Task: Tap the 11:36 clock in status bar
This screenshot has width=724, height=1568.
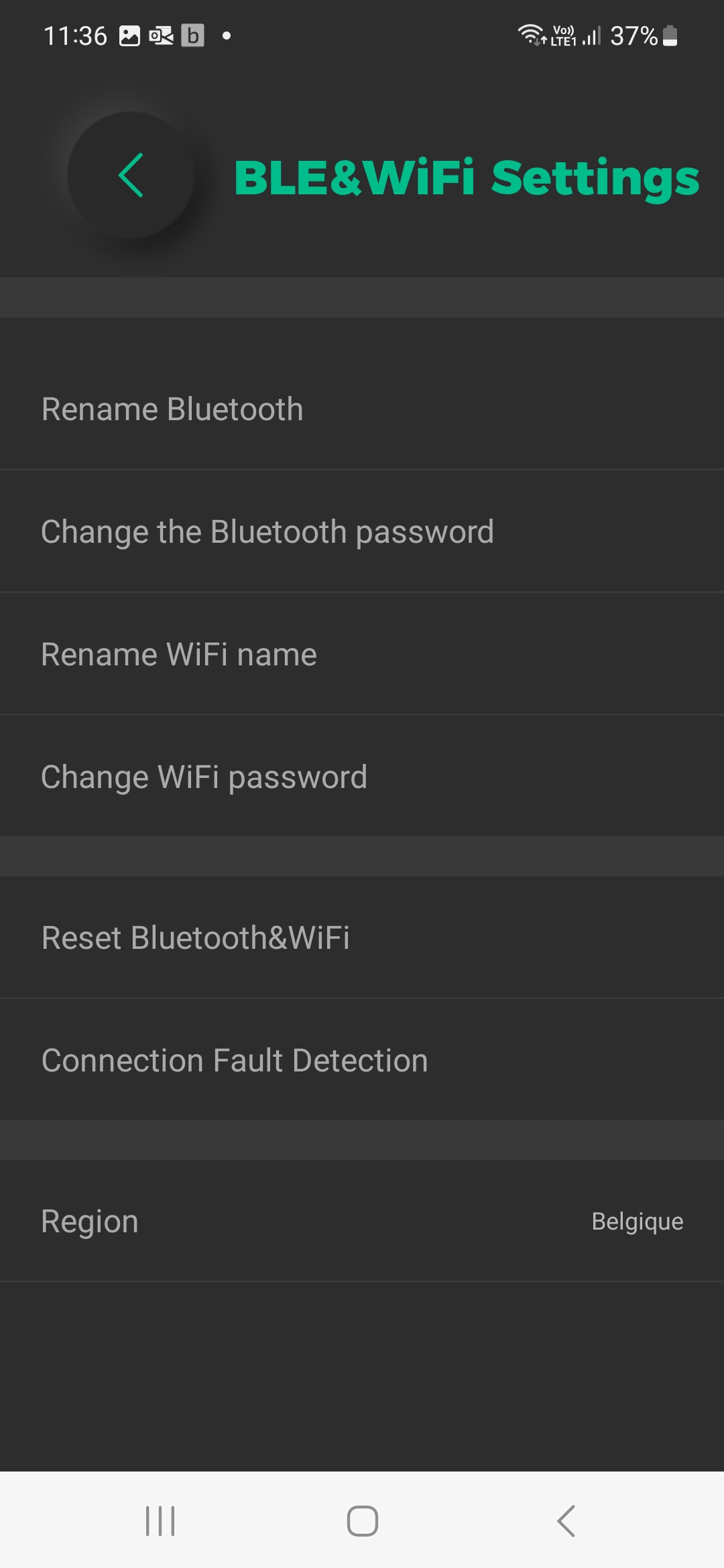Action: click(x=75, y=36)
